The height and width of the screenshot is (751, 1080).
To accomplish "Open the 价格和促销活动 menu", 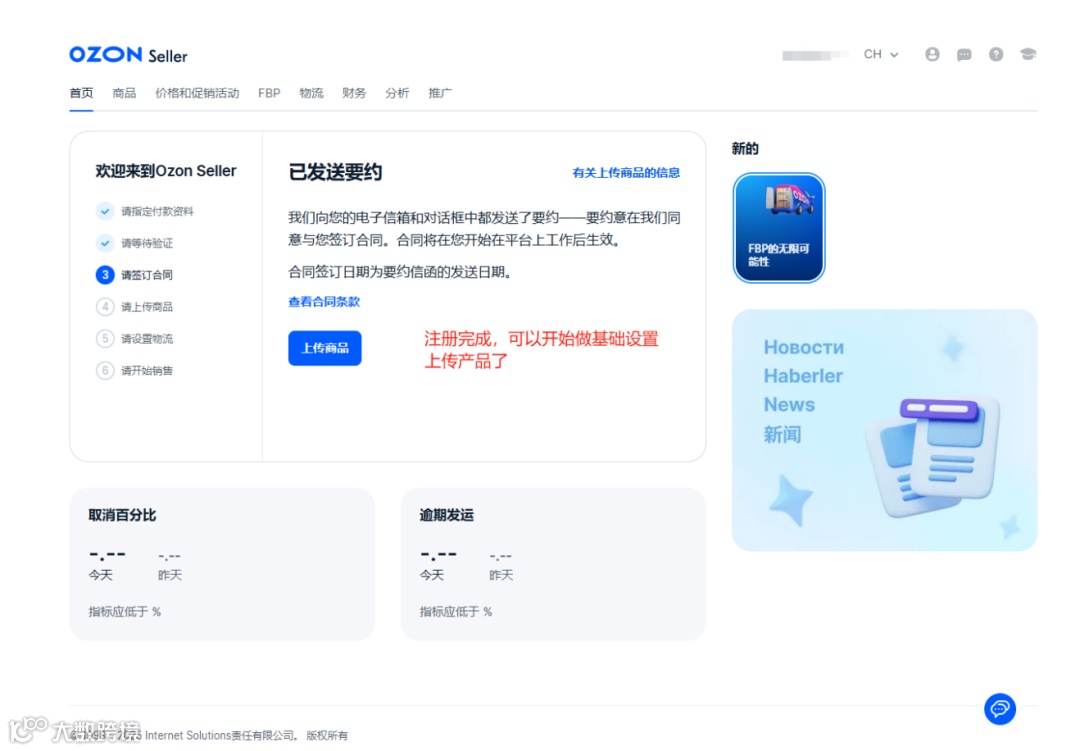I will point(197,93).
